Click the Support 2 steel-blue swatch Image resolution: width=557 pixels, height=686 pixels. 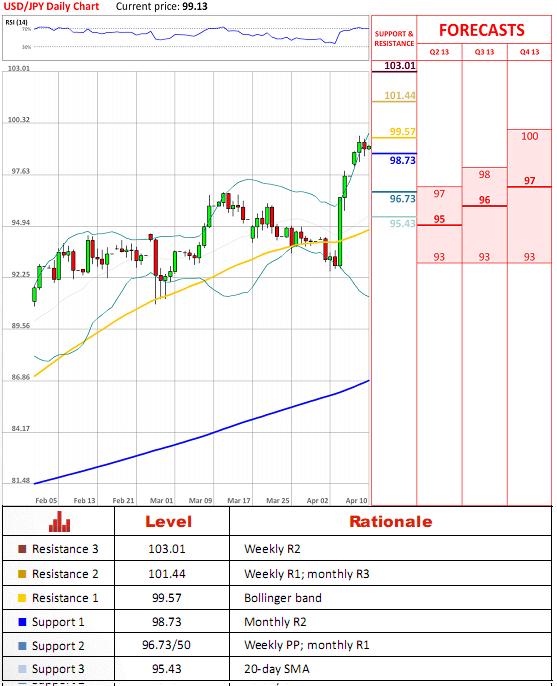point(22,646)
